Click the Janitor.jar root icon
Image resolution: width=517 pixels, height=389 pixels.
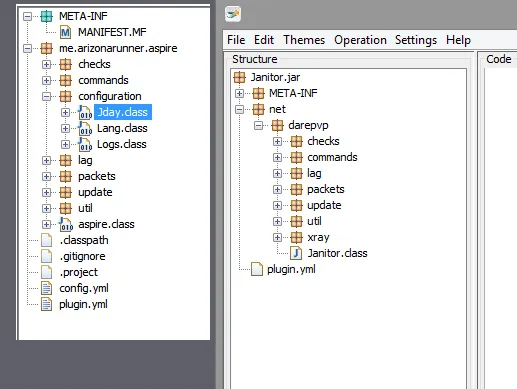coord(239,77)
